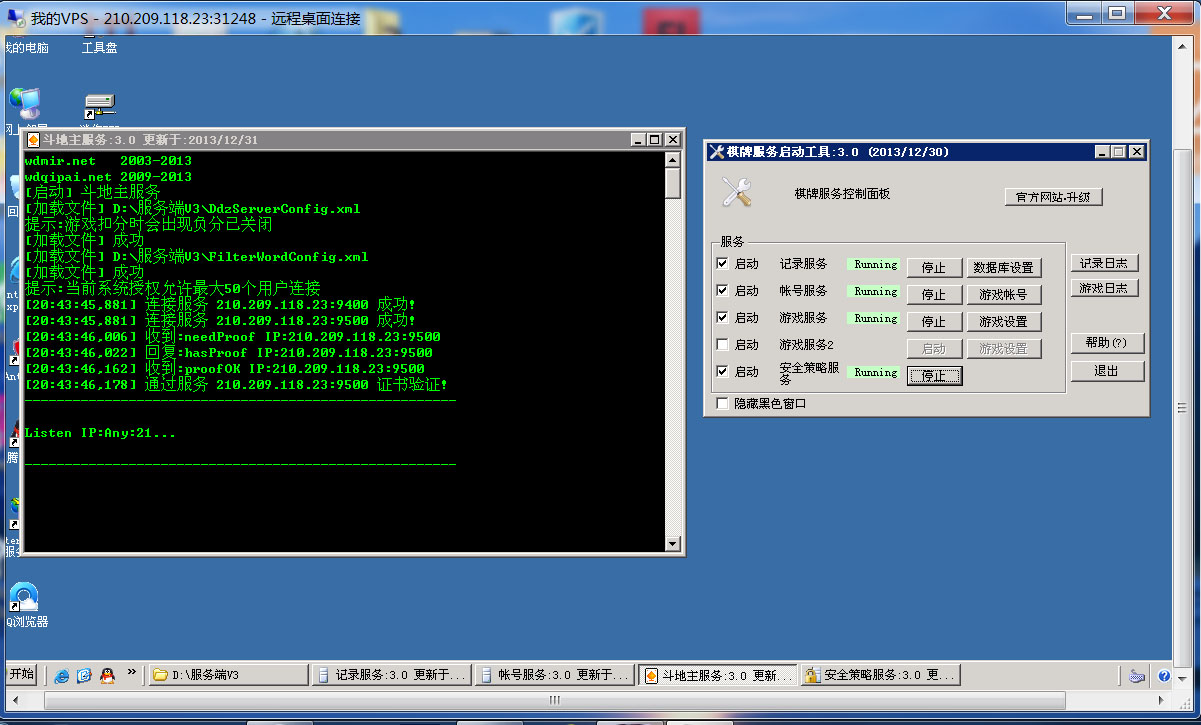This screenshot has height=725, width=1201.
Task: Click Running status of 安全策略服务
Action: click(x=874, y=373)
